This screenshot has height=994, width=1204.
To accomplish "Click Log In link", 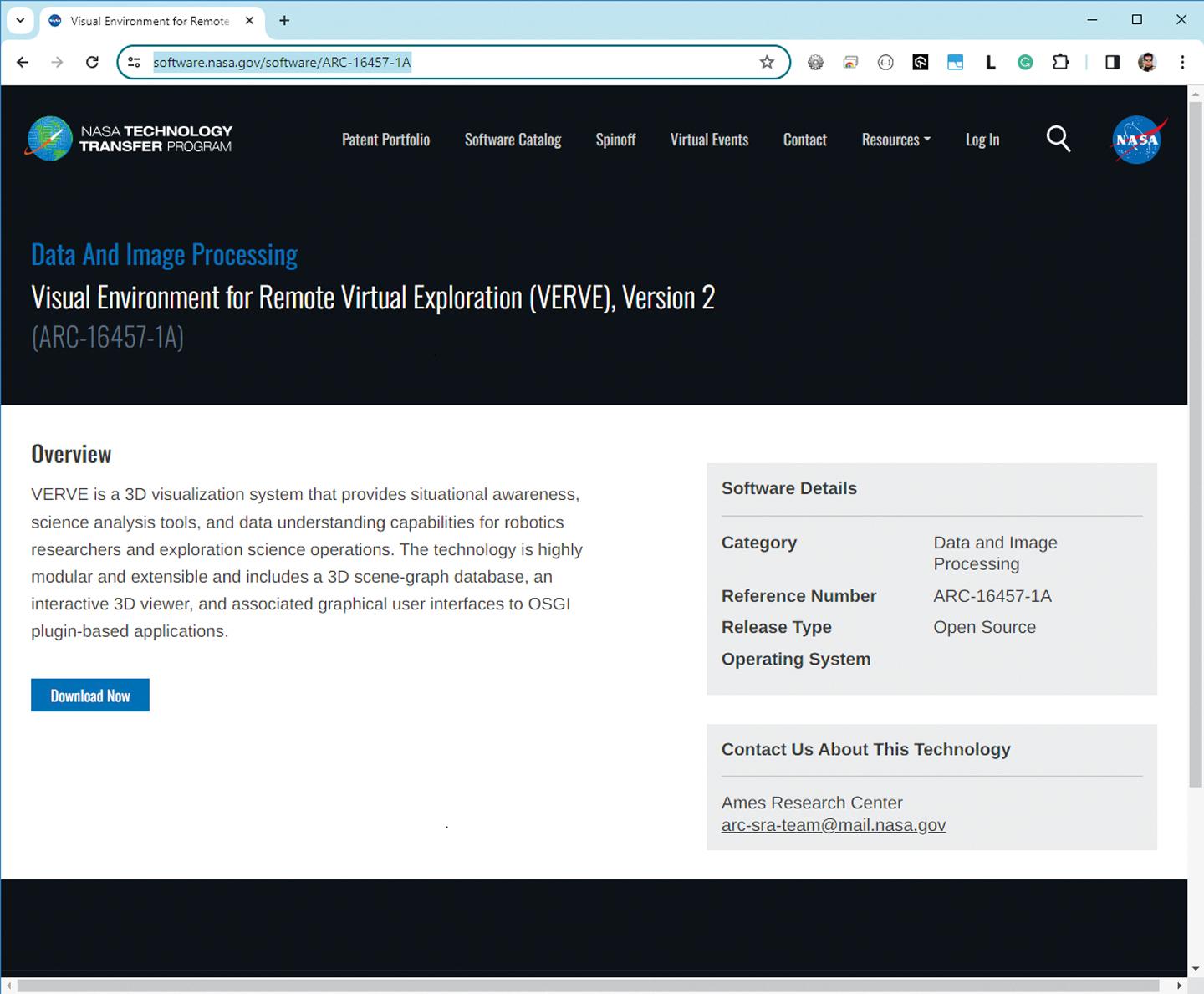I will 982,140.
